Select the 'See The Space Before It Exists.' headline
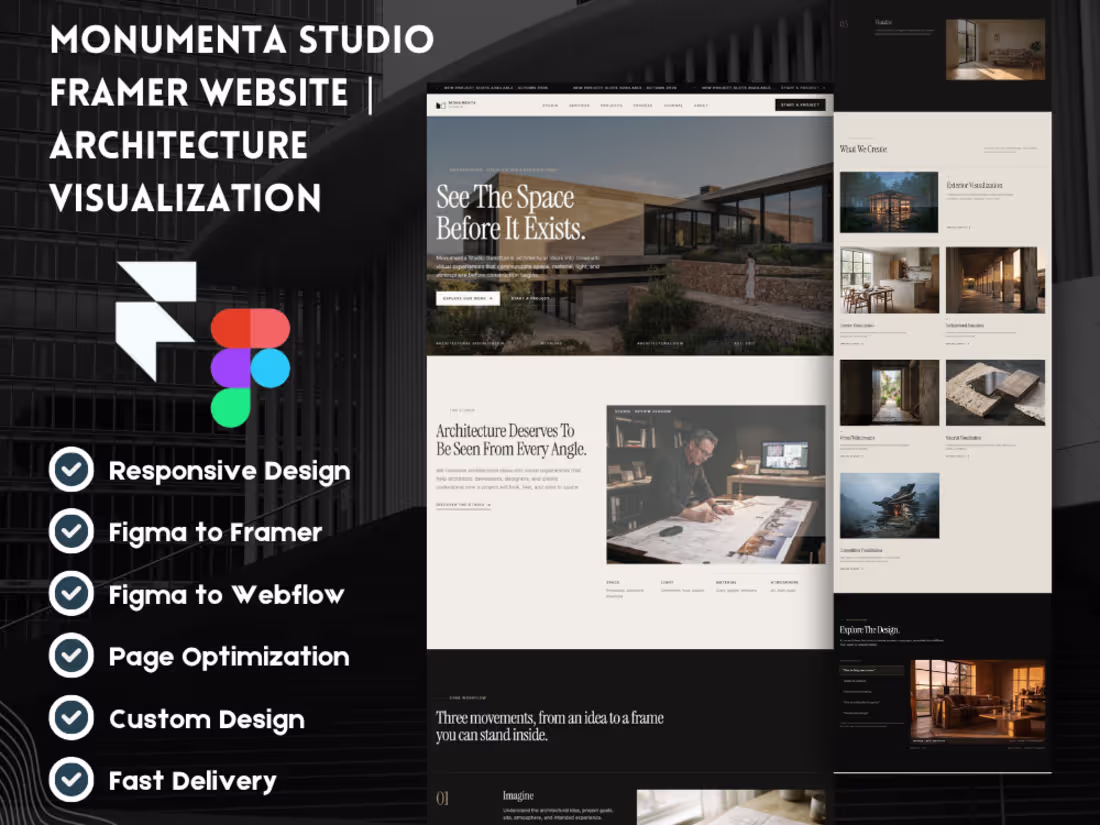Viewport: 1100px width, 825px height. 511,213
